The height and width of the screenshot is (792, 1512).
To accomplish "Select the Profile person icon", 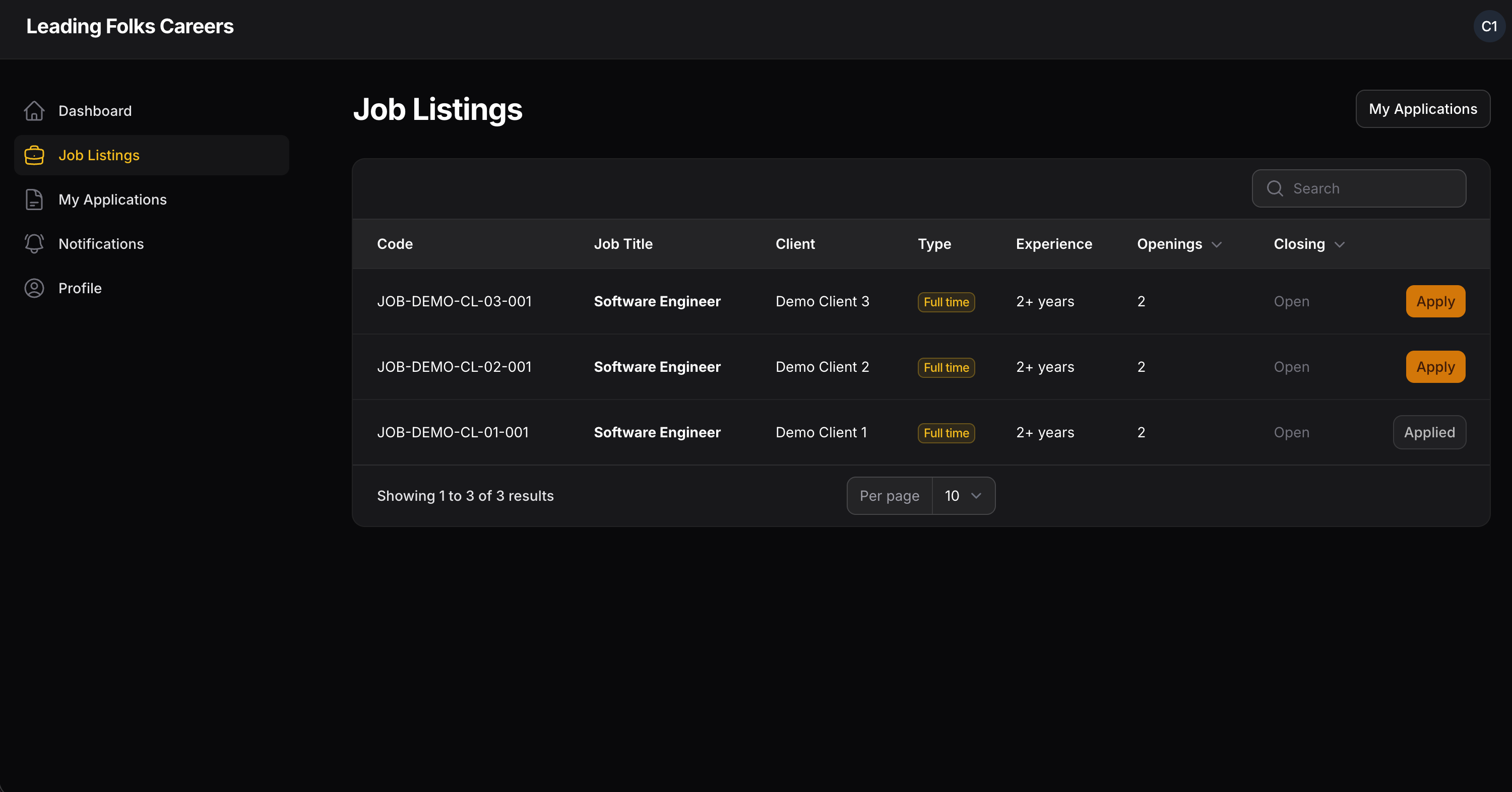I will pyautogui.click(x=34, y=288).
